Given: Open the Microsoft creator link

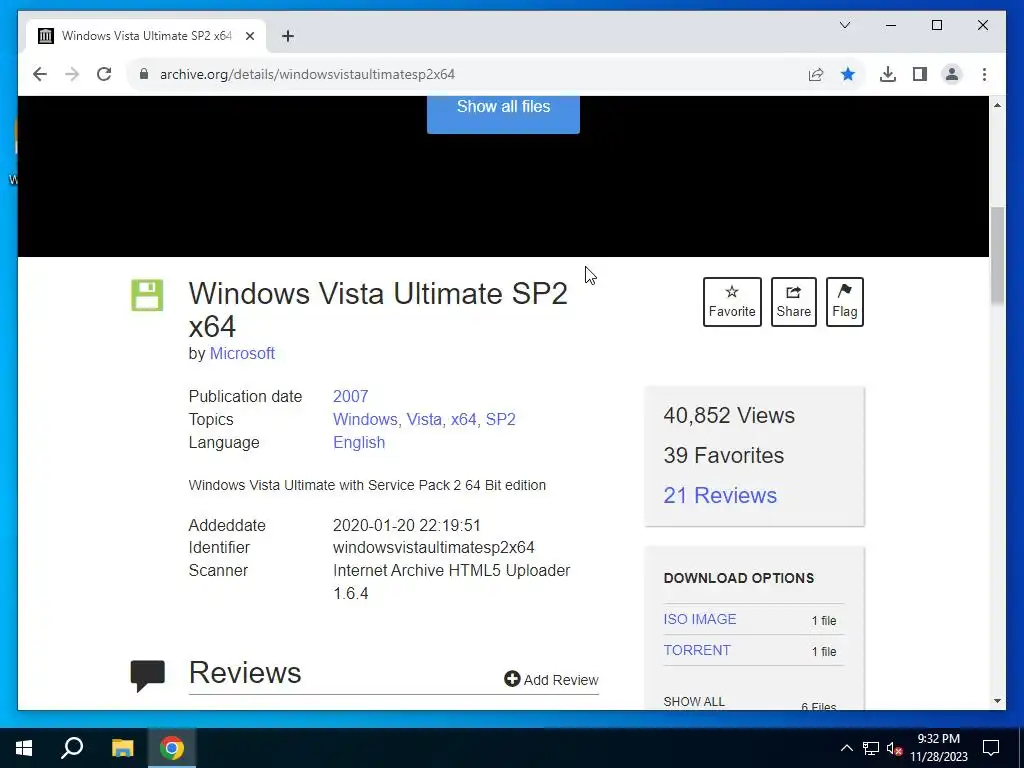Looking at the screenshot, I should [x=242, y=353].
